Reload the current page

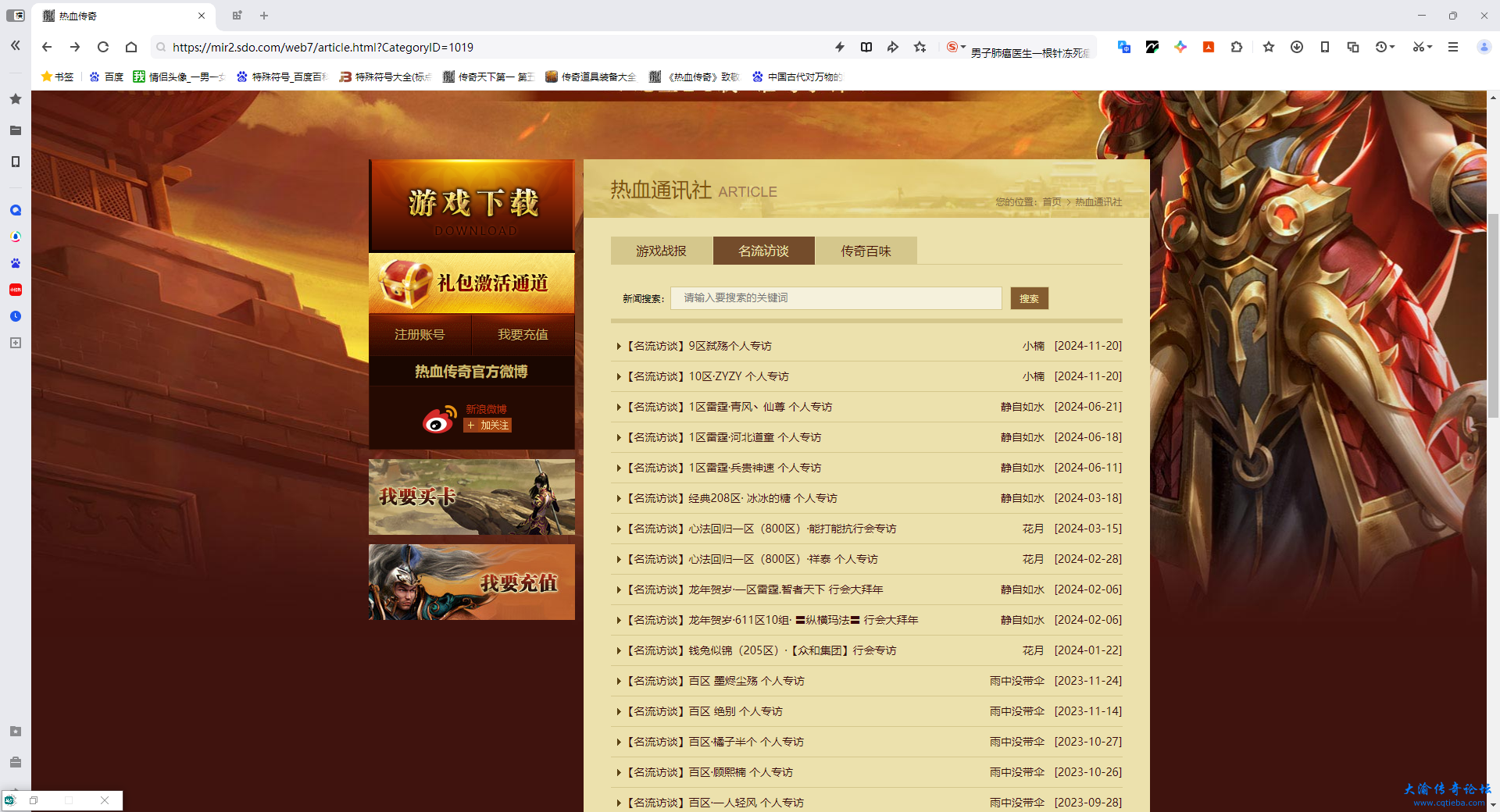[x=103, y=47]
